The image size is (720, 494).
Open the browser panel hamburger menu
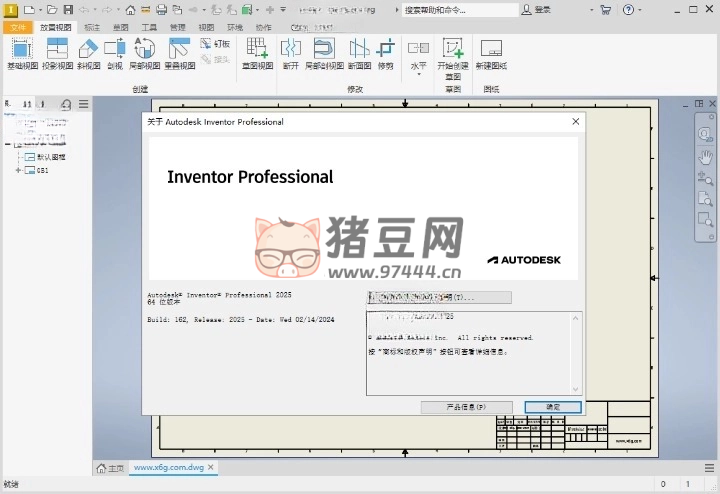pyautogui.click(x=84, y=104)
